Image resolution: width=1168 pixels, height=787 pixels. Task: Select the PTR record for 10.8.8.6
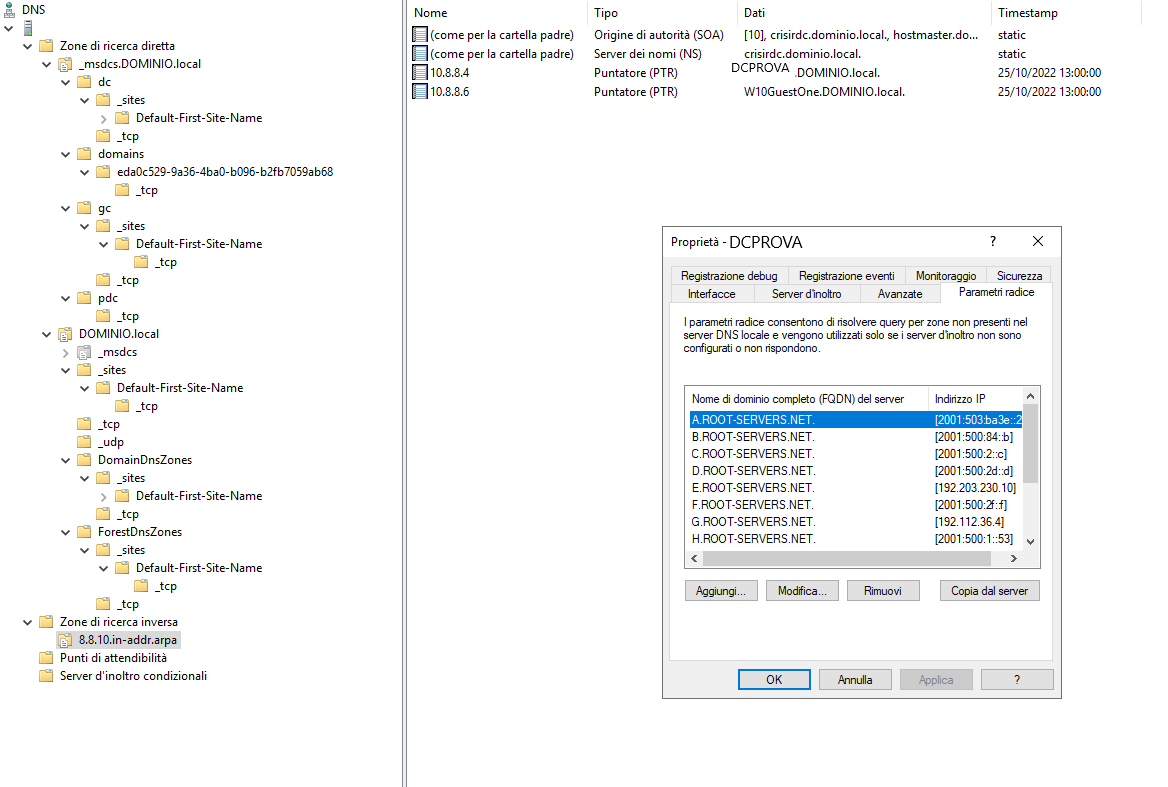coord(444,91)
